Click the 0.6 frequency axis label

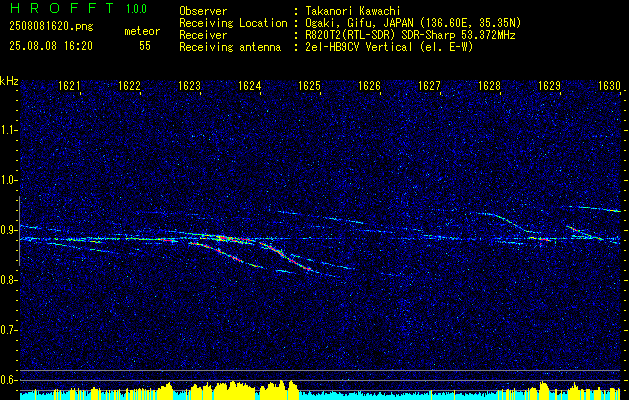(x=8, y=380)
